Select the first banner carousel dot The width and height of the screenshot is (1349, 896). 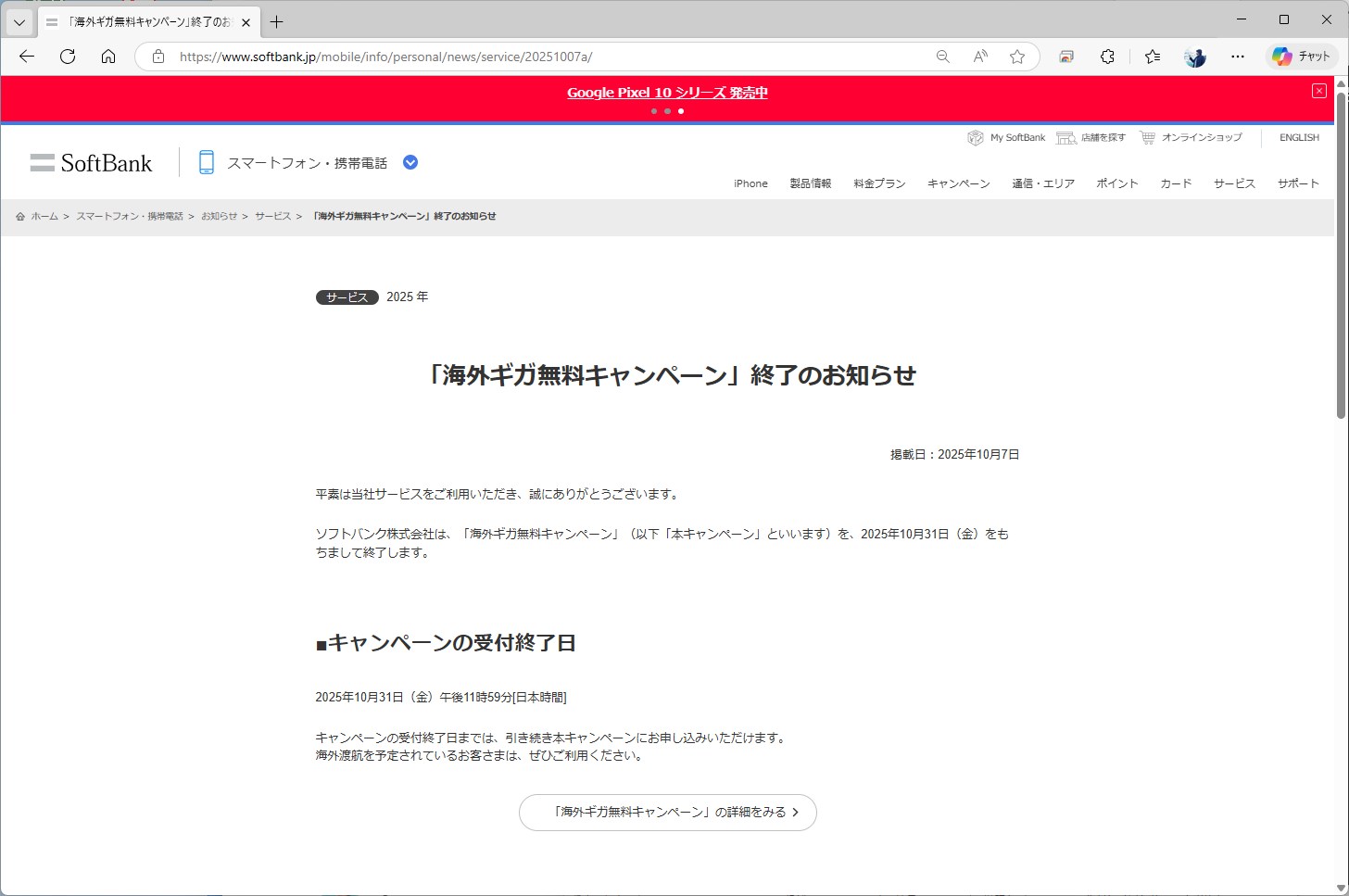pyautogui.click(x=654, y=110)
